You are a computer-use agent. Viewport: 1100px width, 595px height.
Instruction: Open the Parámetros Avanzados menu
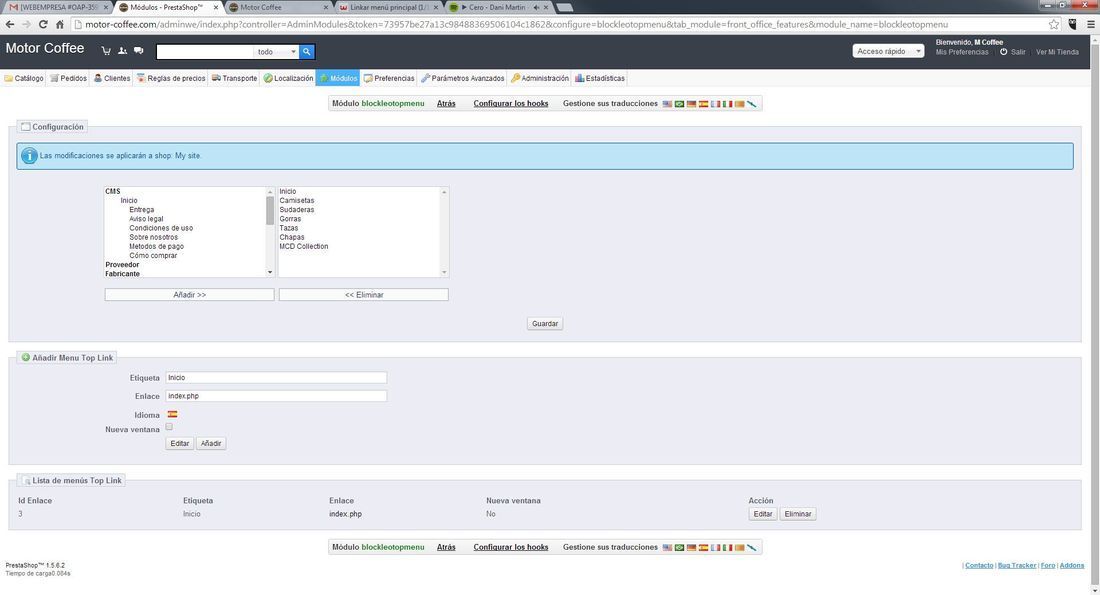(x=462, y=78)
